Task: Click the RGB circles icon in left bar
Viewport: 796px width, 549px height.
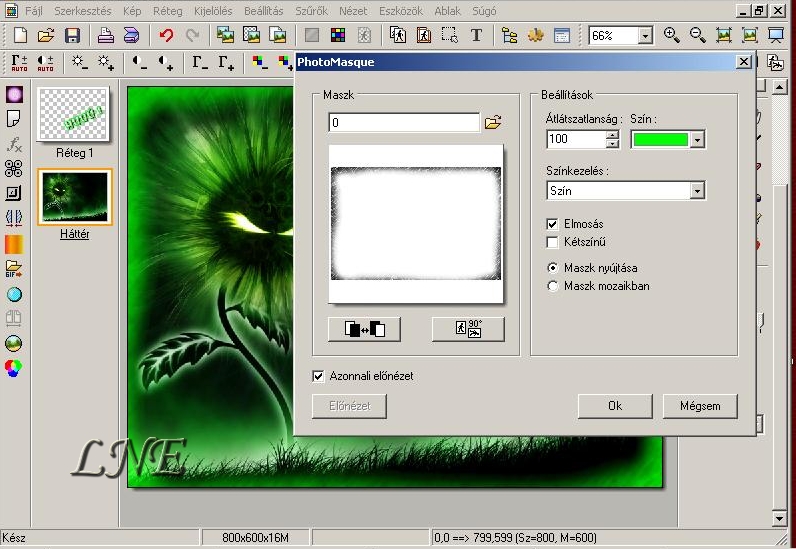Action: click(x=14, y=368)
